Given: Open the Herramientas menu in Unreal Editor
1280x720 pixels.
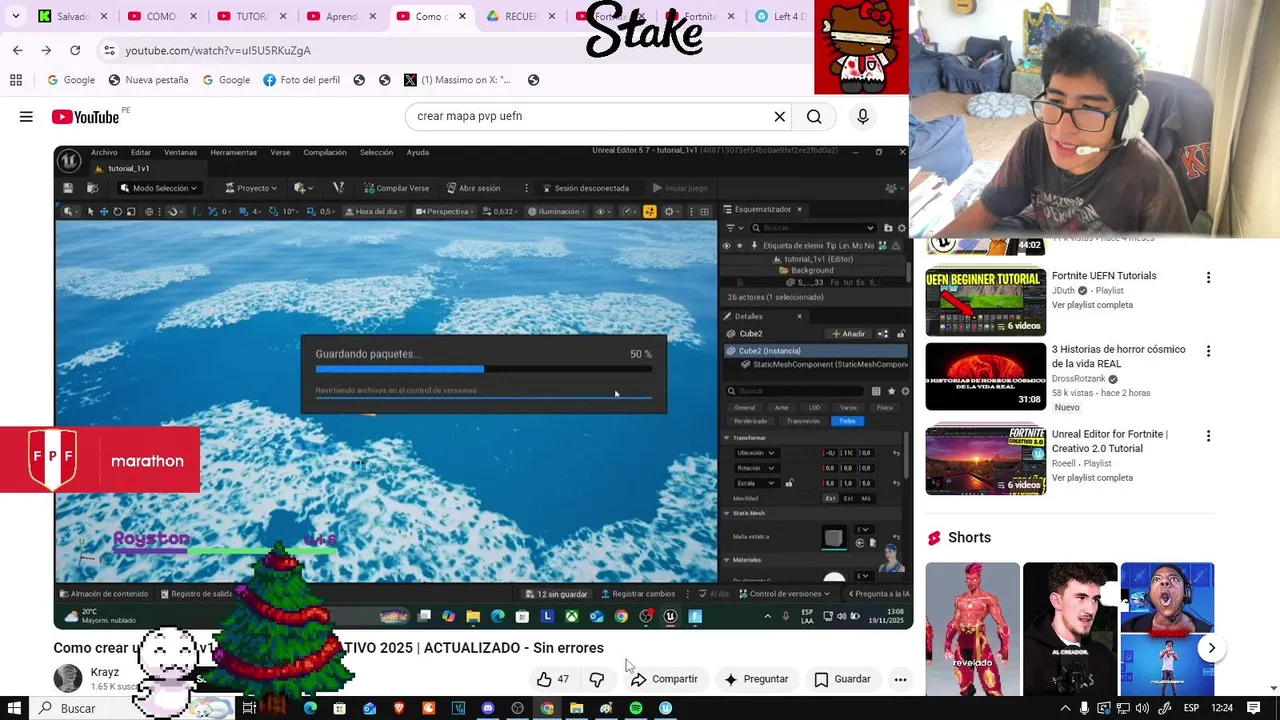Looking at the screenshot, I should [233, 152].
